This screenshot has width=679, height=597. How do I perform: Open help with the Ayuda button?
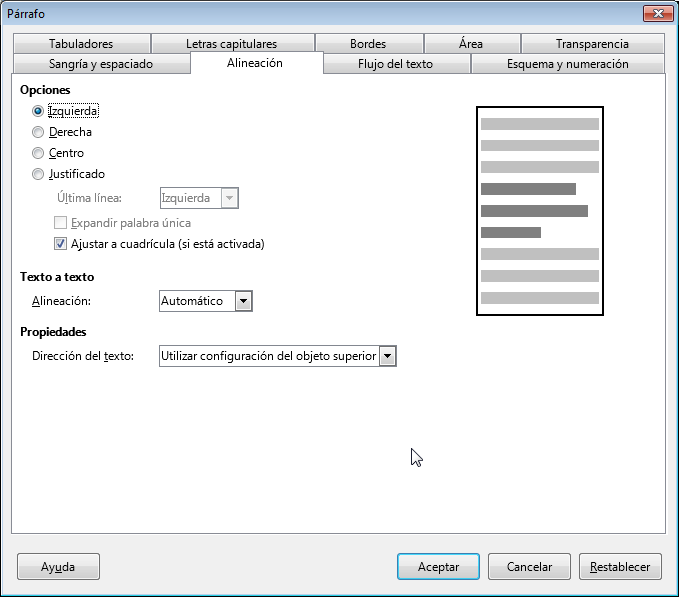coord(58,567)
